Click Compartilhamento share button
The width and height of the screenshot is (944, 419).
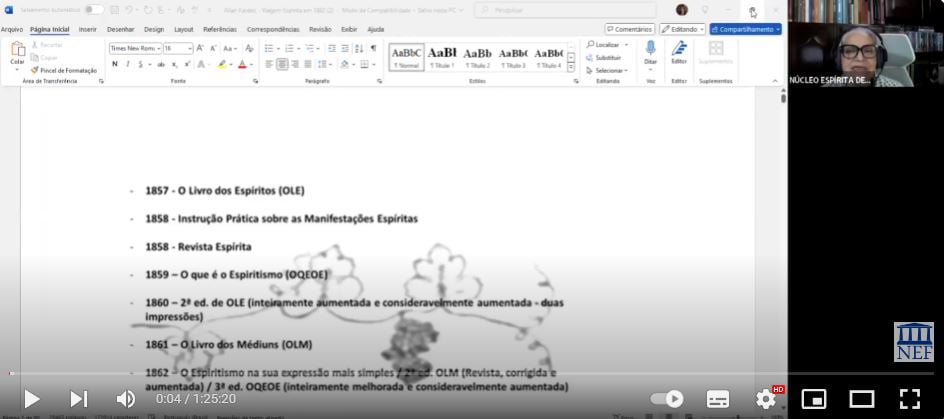(x=745, y=29)
